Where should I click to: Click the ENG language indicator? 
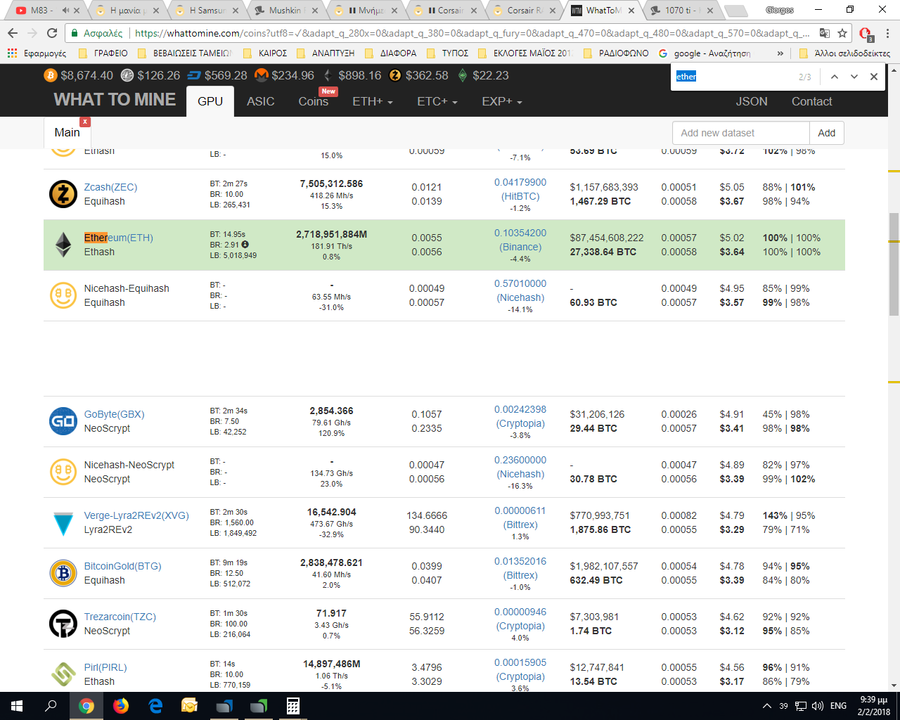coord(839,706)
